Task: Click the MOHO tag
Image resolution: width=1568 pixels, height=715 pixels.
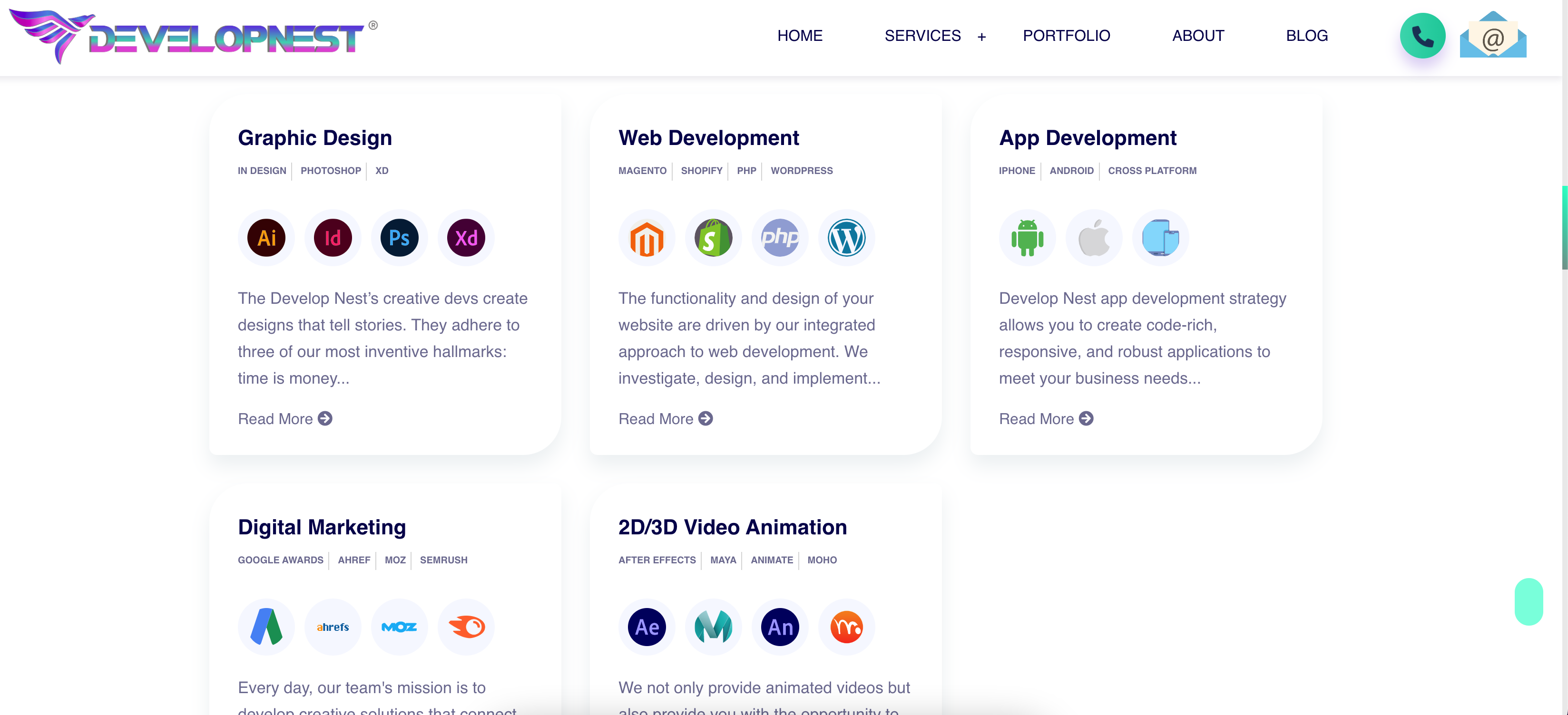Action: coord(822,560)
